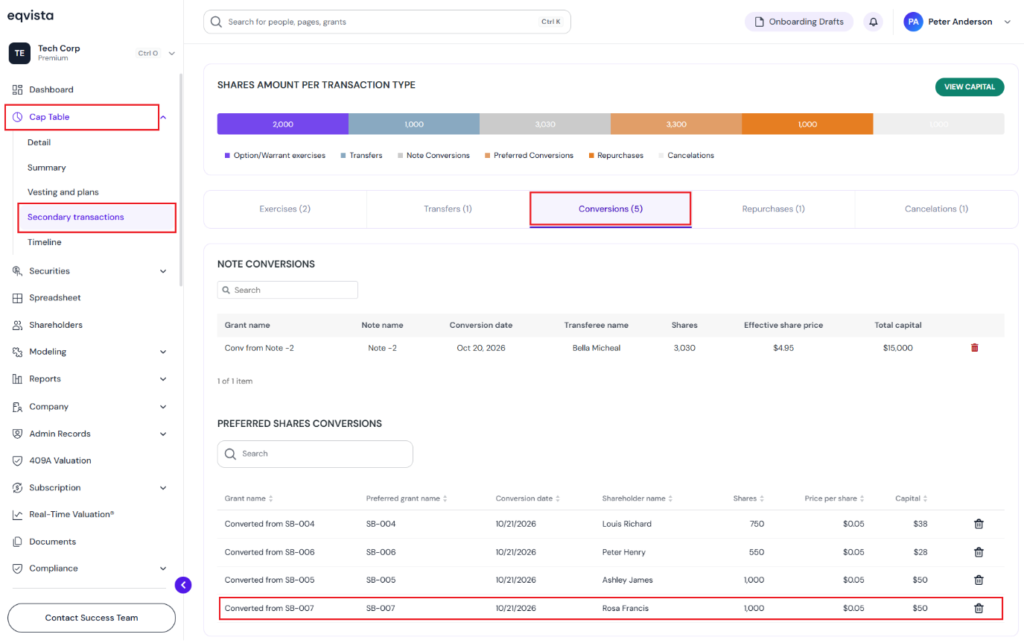
Task: Click the Company building icon
Action: (17, 407)
